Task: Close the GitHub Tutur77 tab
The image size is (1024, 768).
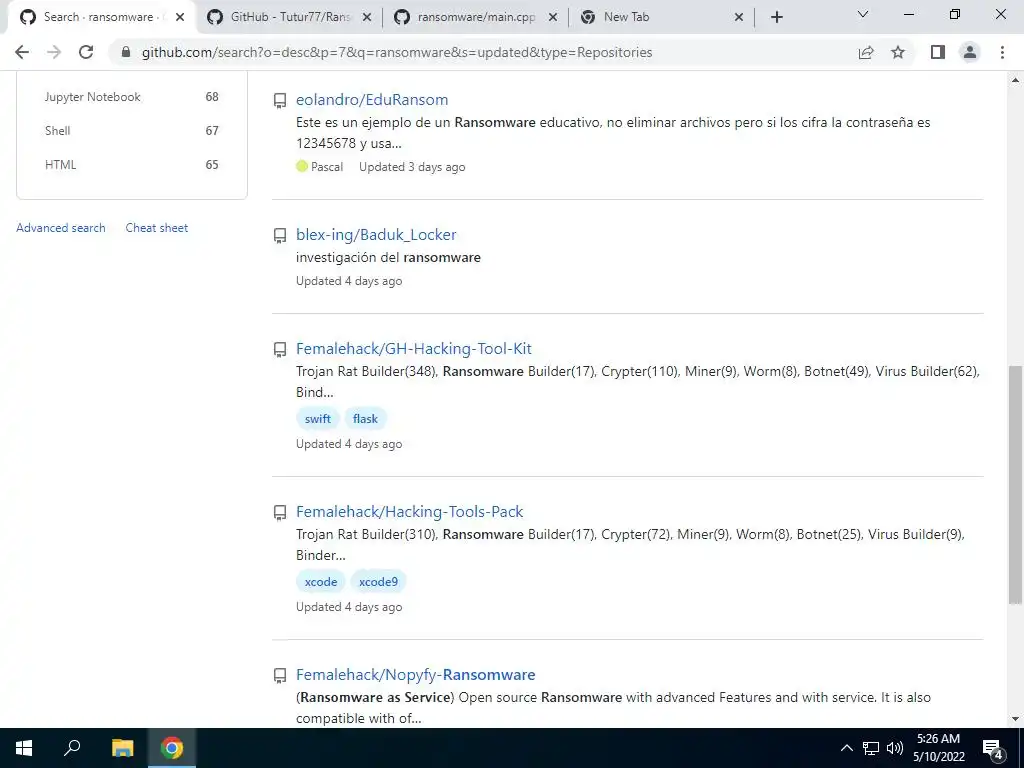Action: [367, 18]
